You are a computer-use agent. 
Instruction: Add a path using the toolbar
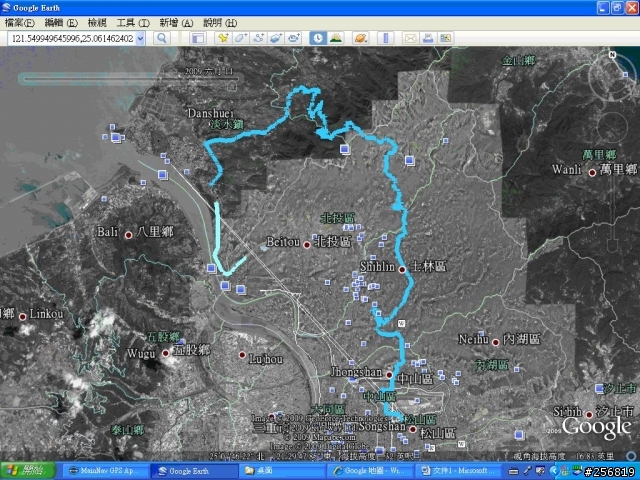click(x=258, y=38)
